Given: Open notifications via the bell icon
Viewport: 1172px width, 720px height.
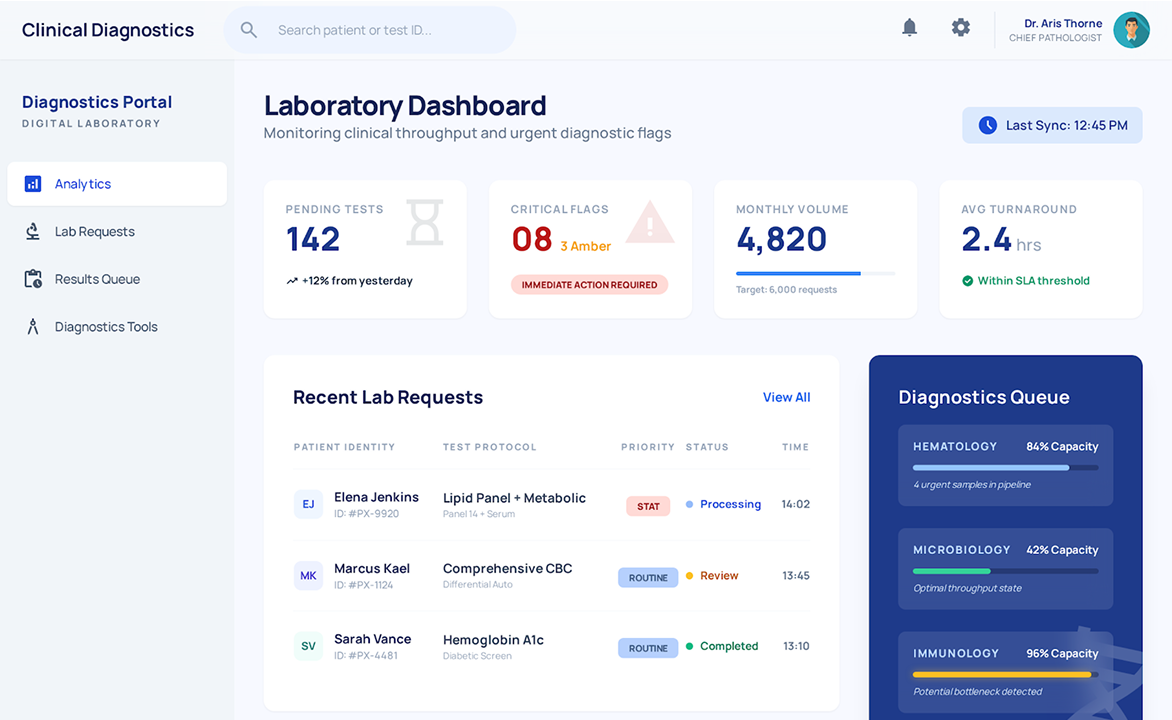Looking at the screenshot, I should click(x=909, y=27).
